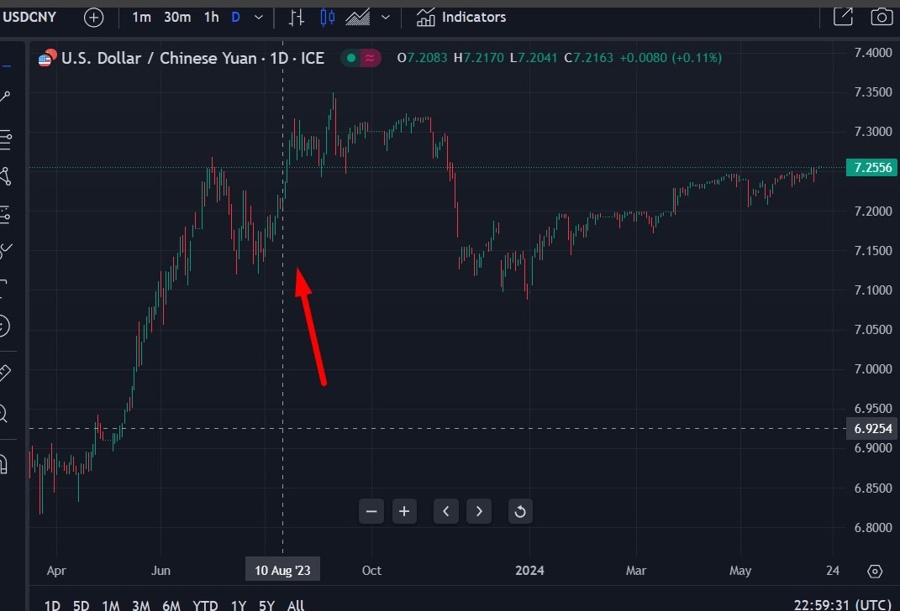Select the 1h interval
The image size is (900, 611).
point(211,17)
